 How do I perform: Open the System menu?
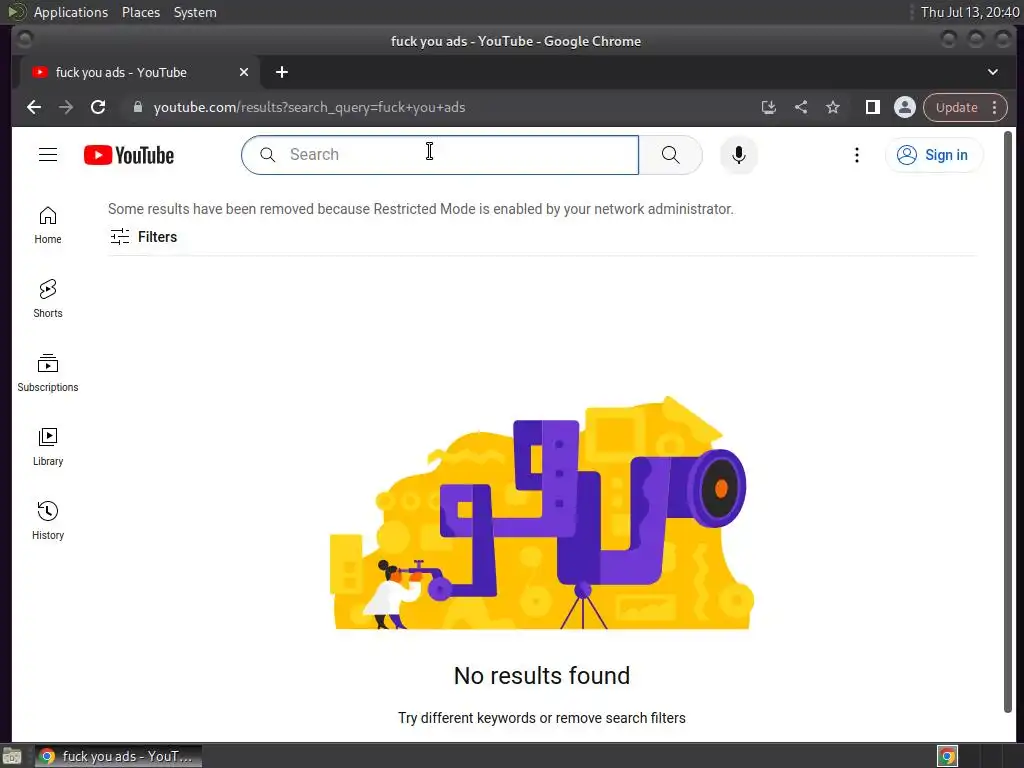pos(195,12)
